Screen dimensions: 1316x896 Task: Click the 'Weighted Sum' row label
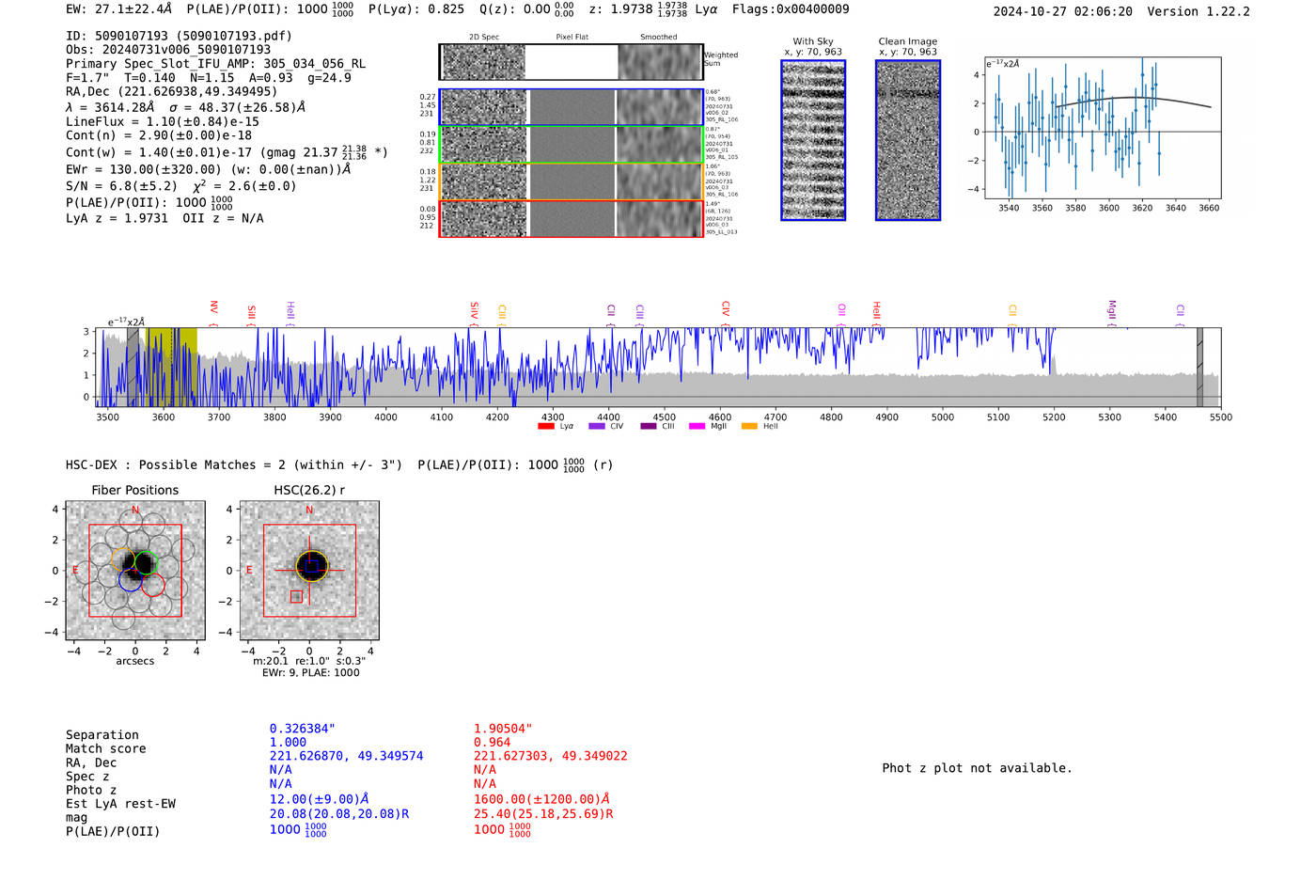coord(721,59)
